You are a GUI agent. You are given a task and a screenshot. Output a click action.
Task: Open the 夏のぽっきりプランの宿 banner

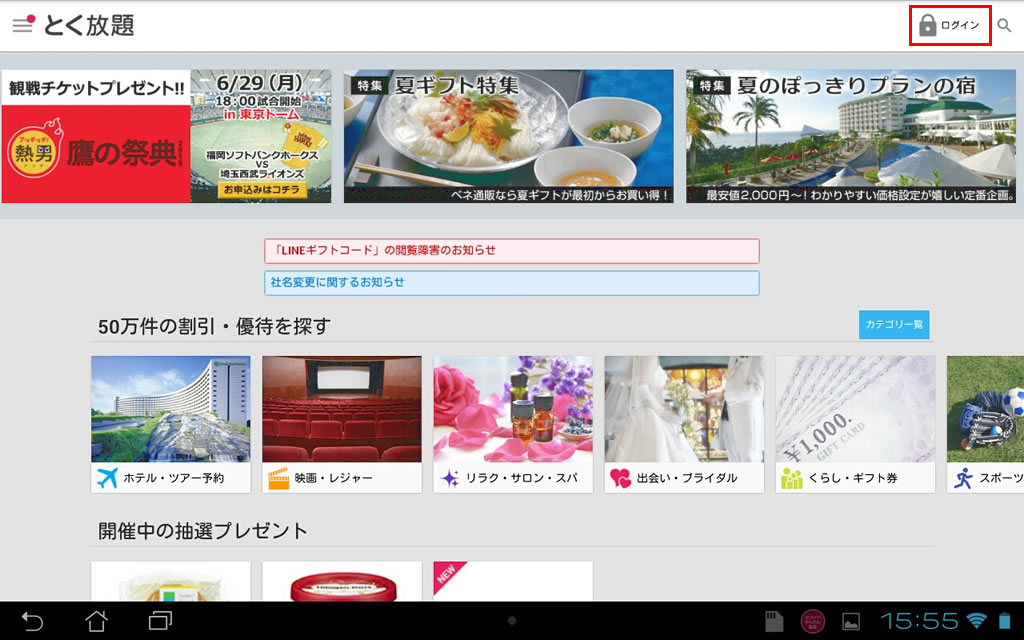850,136
